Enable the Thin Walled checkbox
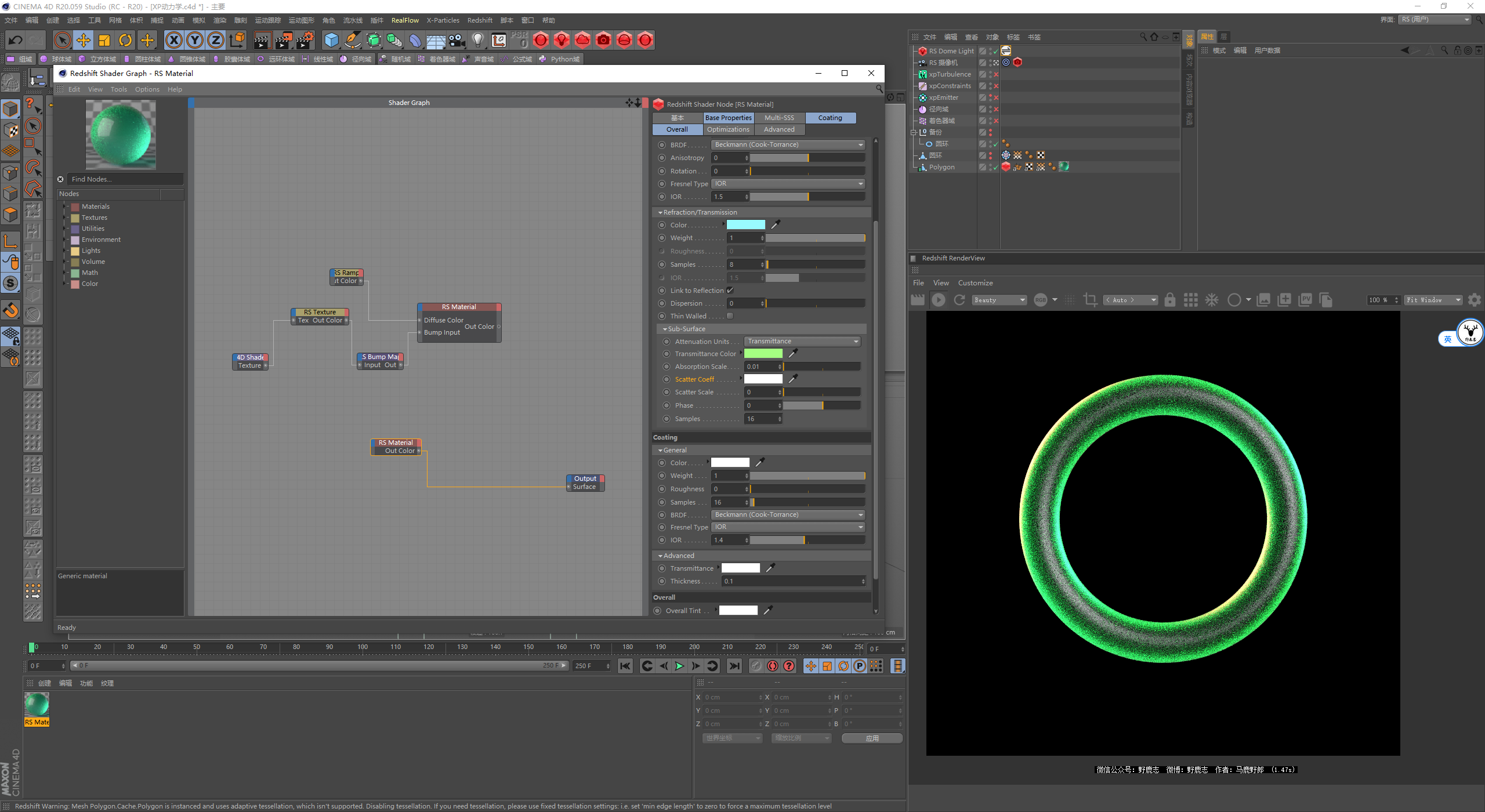Screen dimensions: 1485x812 (x=730, y=316)
